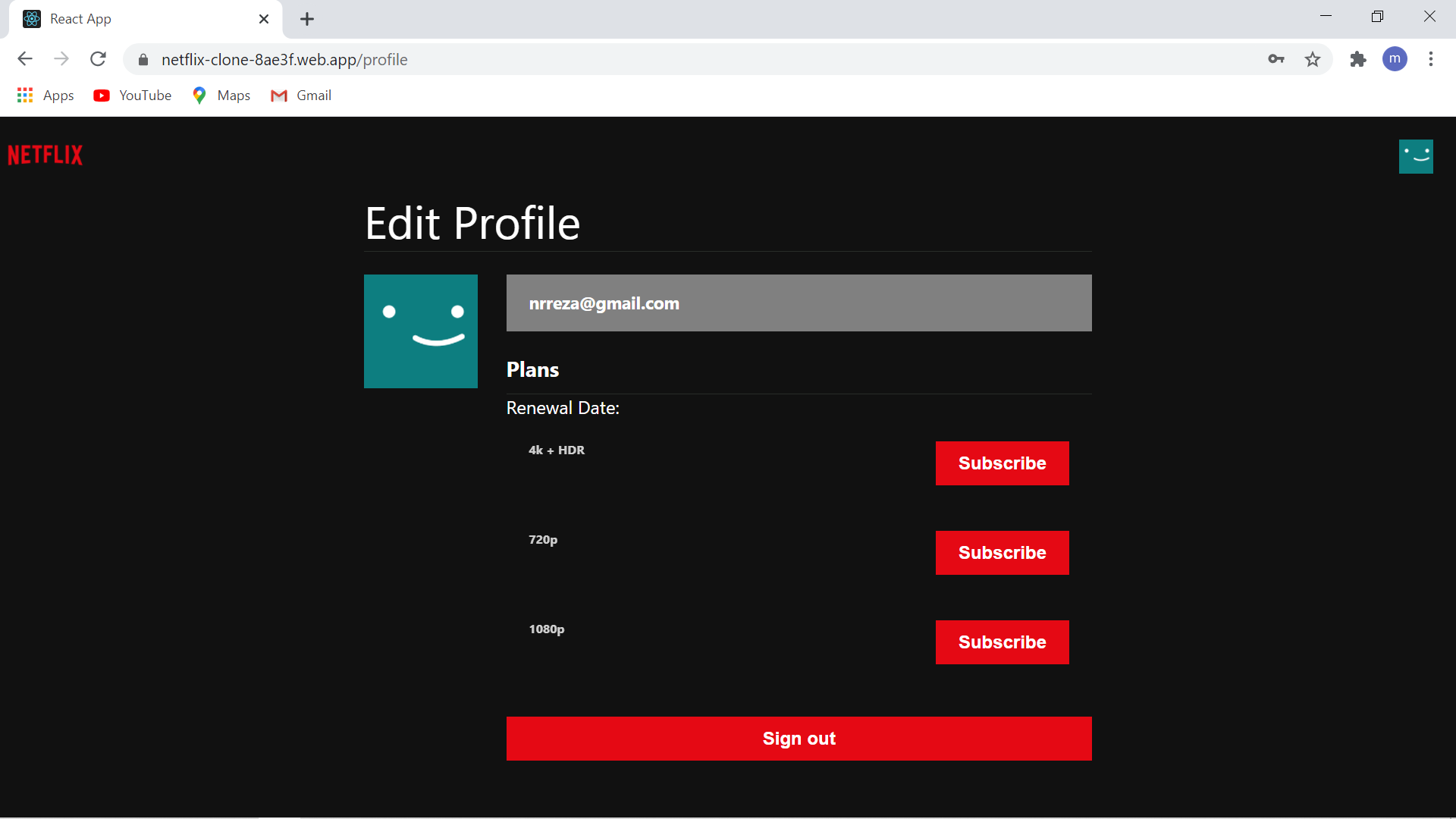
Task: Open the Chrome three-dot menu
Action: pyautogui.click(x=1432, y=59)
